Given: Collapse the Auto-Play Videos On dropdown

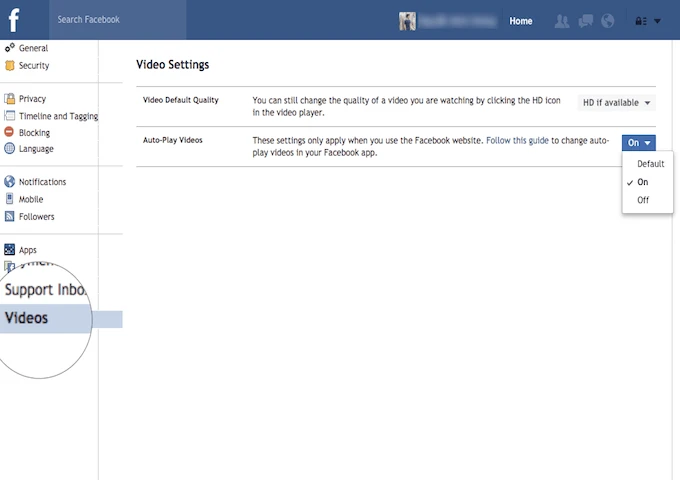Looking at the screenshot, I should coord(639,143).
